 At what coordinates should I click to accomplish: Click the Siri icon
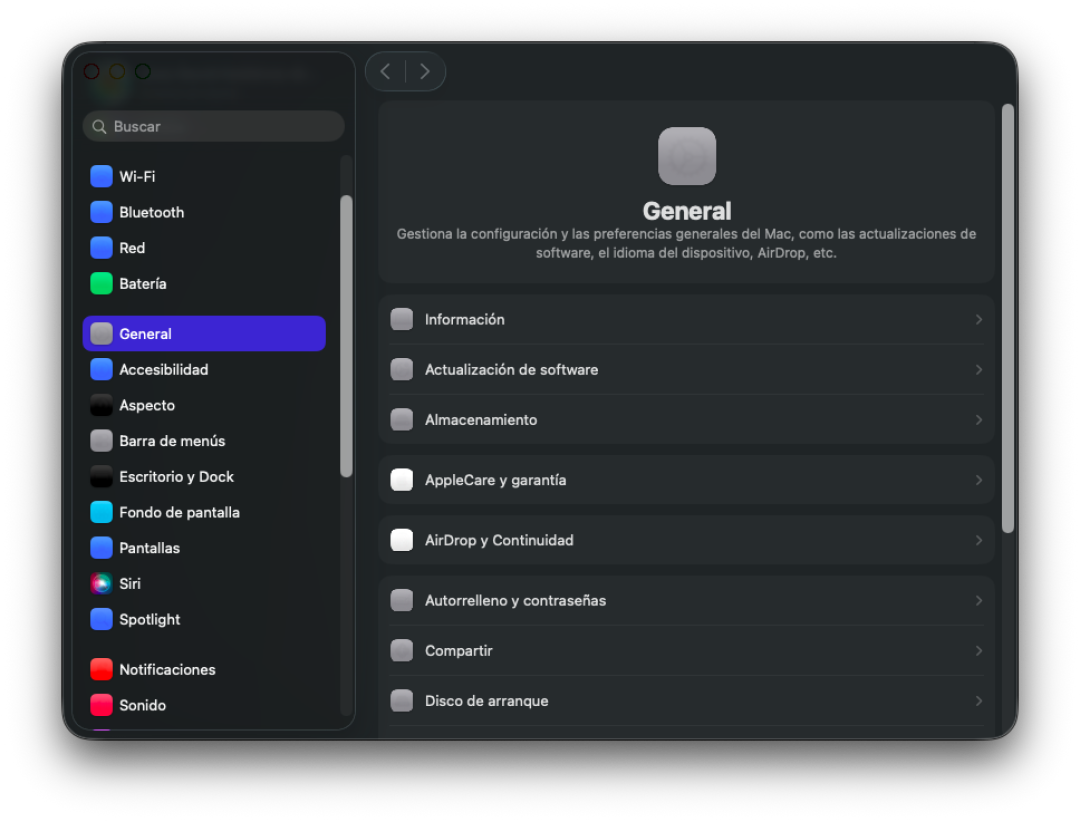click(101, 584)
